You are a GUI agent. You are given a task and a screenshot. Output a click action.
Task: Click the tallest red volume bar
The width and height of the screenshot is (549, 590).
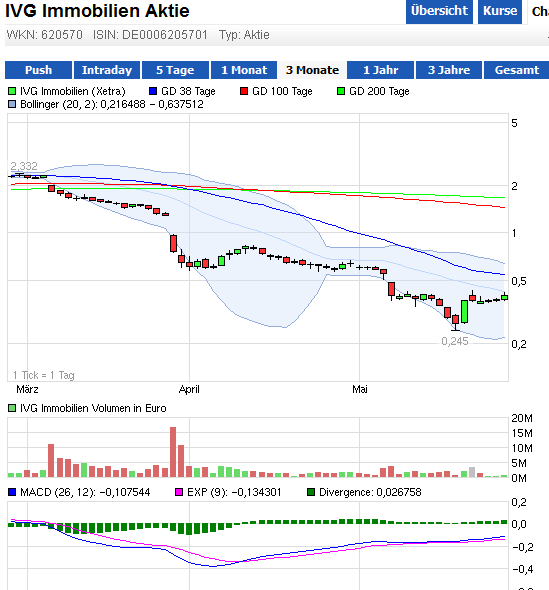173,452
